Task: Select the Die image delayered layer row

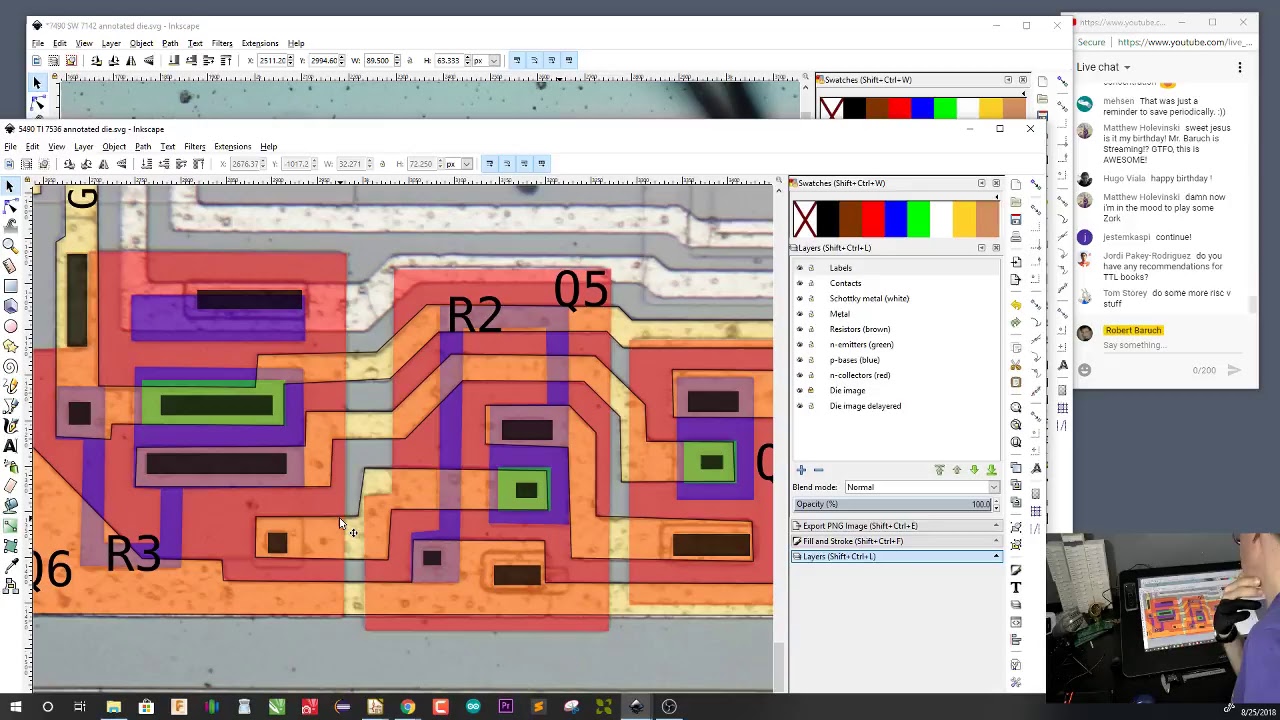Action: pos(896,406)
